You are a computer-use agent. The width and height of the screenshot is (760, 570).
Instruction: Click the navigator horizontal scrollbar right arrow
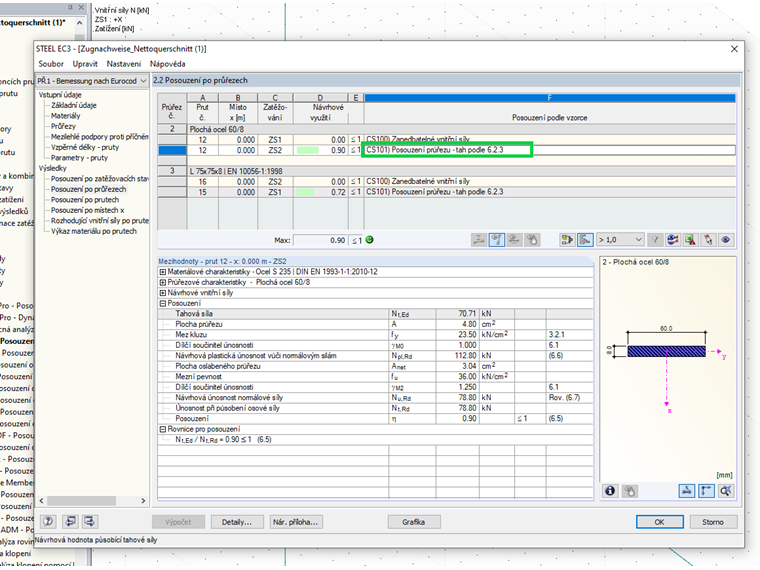[143, 501]
